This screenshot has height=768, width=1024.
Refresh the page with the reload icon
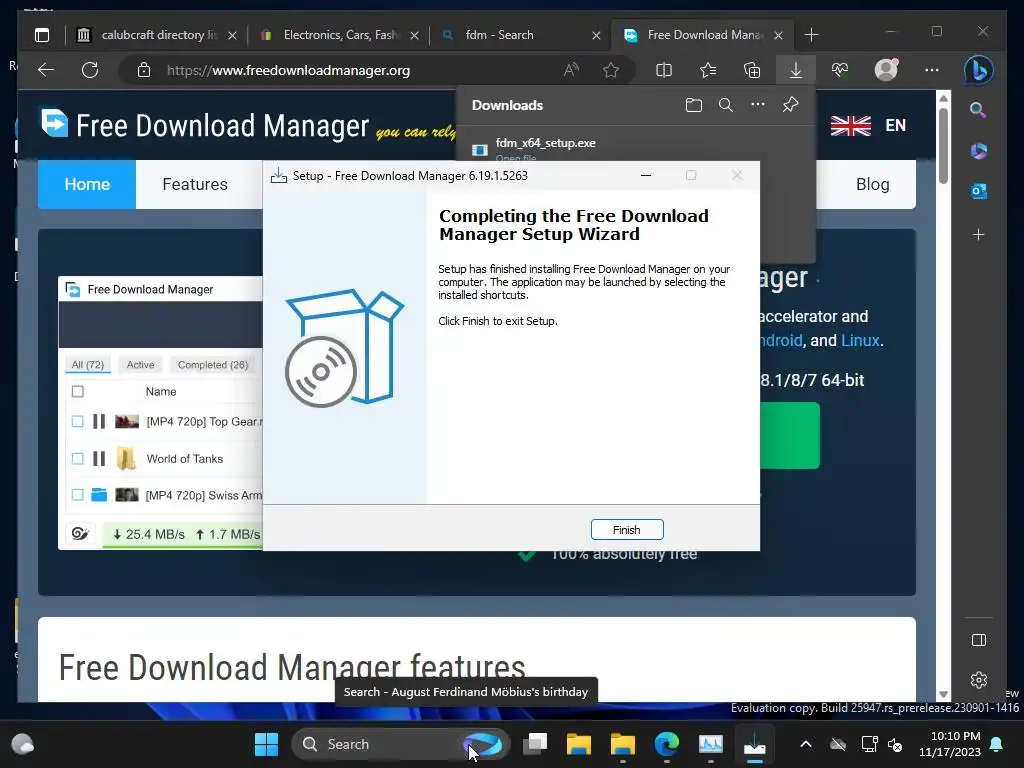click(x=90, y=70)
